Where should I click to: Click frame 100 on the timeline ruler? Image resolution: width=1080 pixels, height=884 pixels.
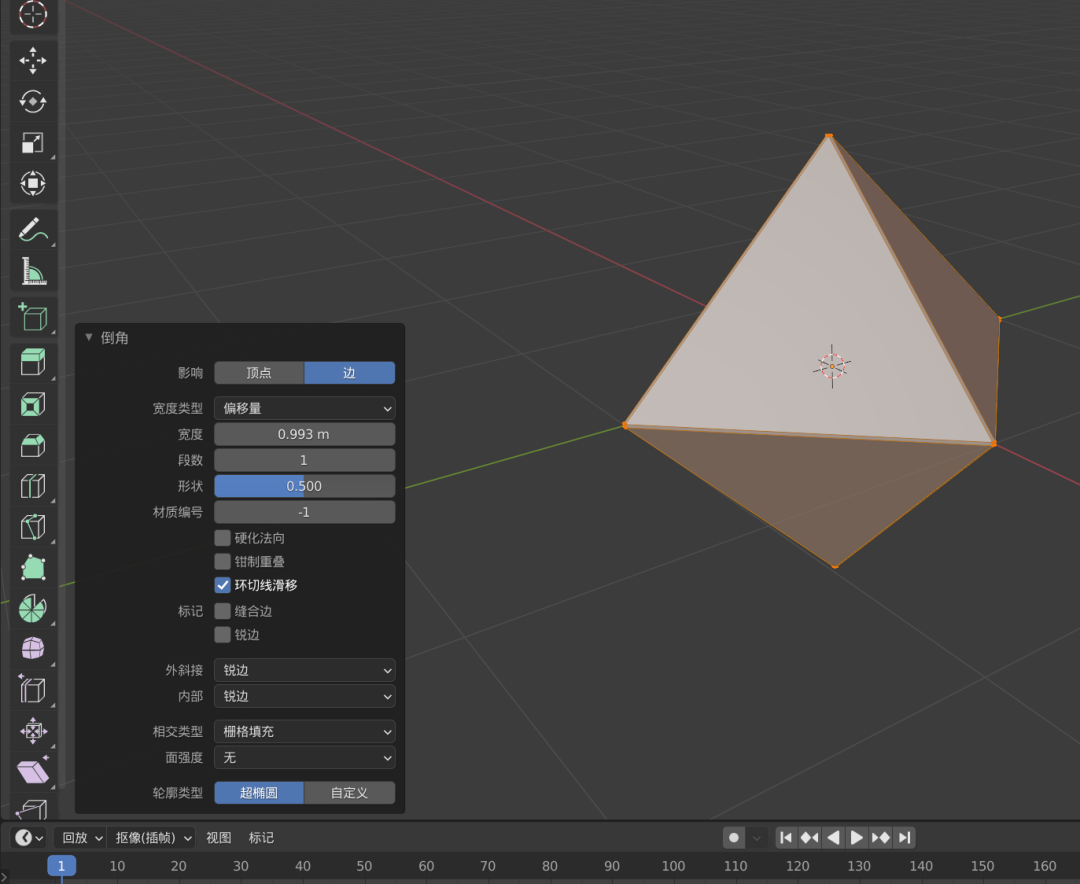(673, 866)
